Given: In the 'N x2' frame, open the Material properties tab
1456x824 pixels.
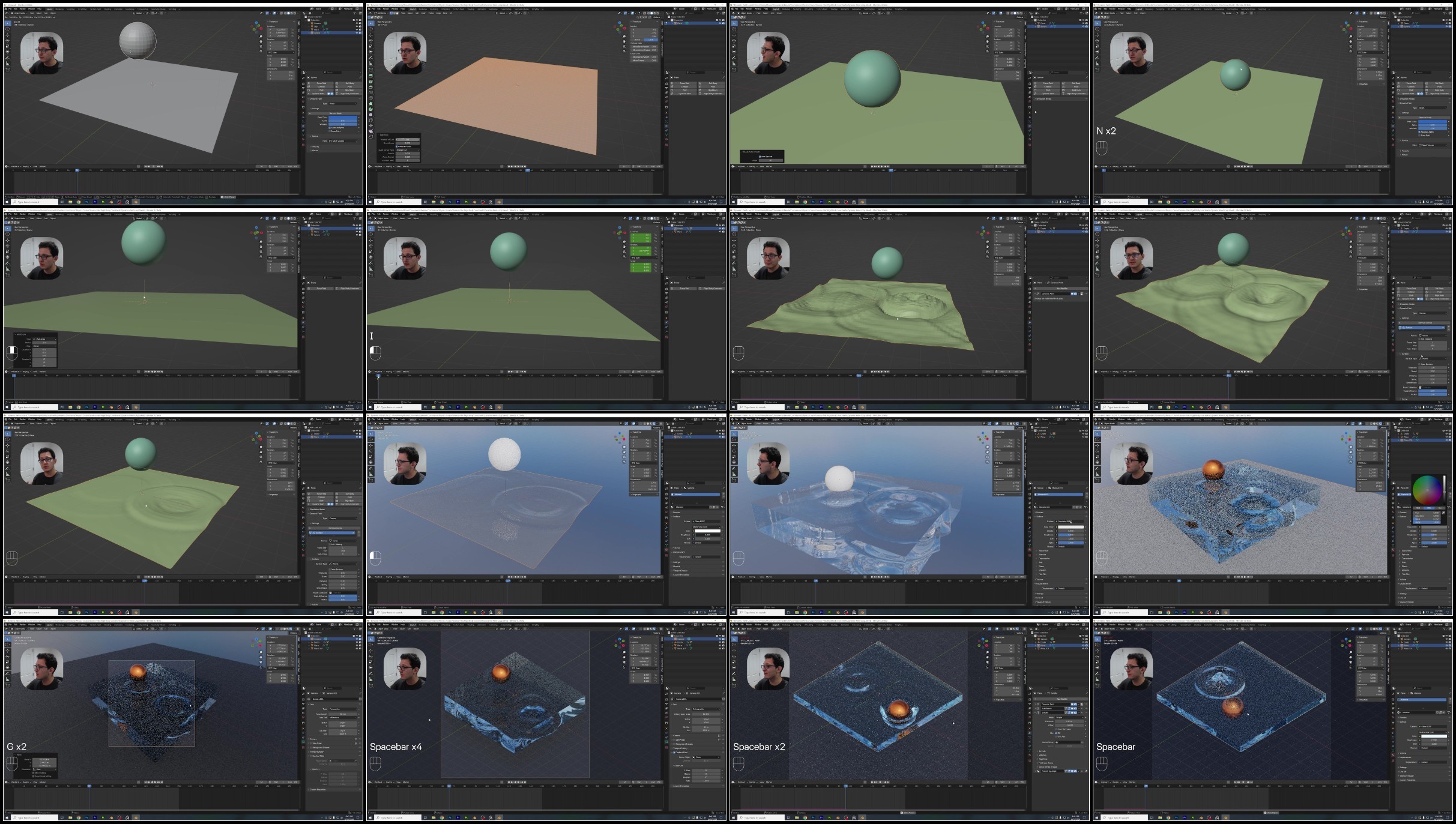Looking at the screenshot, I should click(x=1393, y=139).
